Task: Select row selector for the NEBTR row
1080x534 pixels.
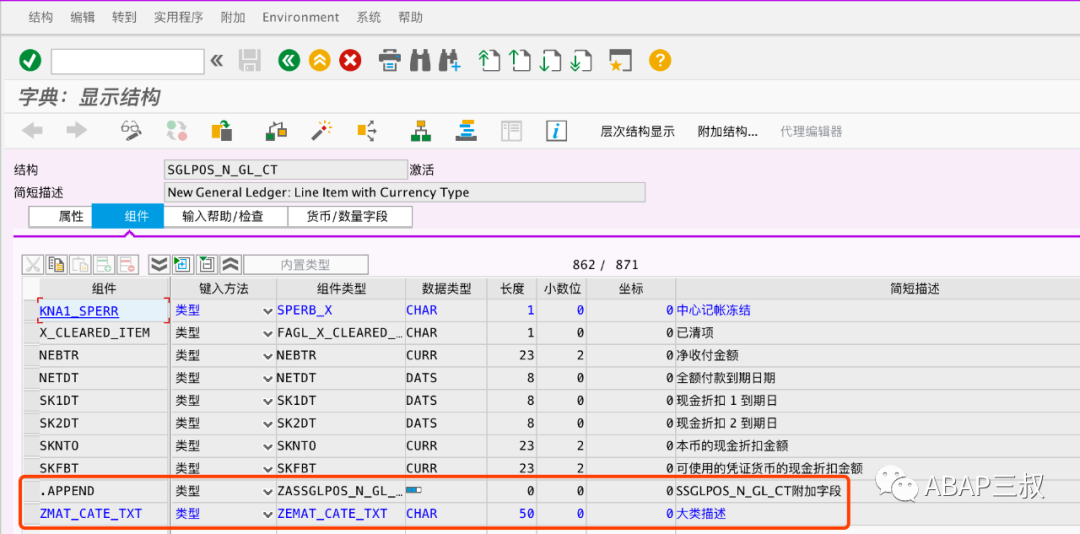Action: coord(30,356)
